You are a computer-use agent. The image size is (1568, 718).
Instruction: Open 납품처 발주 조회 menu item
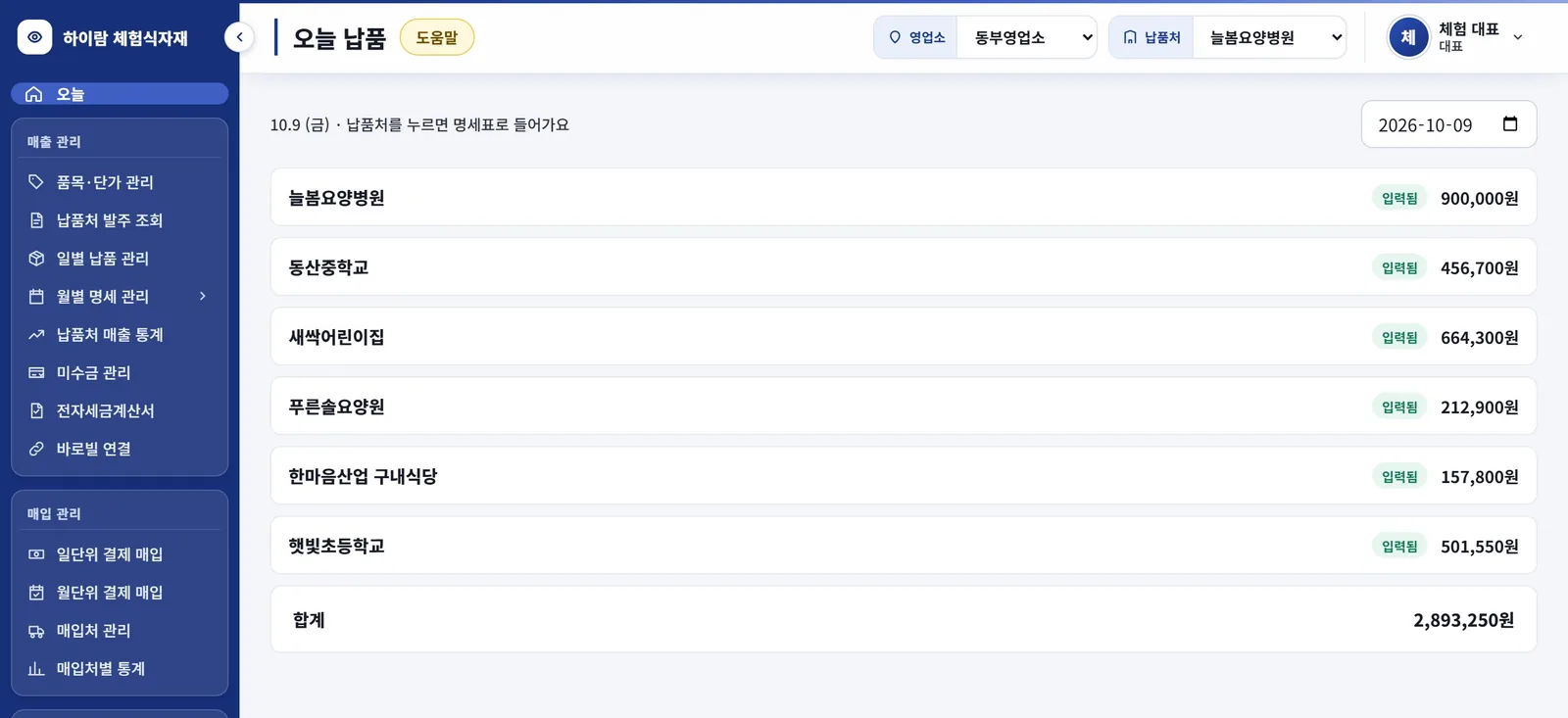point(120,220)
